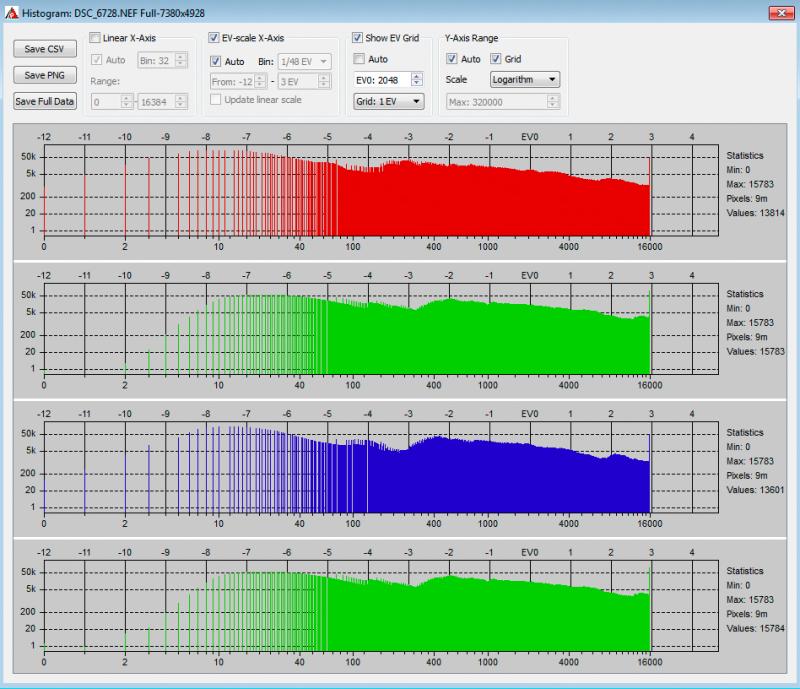Viewport: 800px width, 689px height.
Task: Click the application icon in title bar
Action: pyautogui.click(x=11, y=13)
